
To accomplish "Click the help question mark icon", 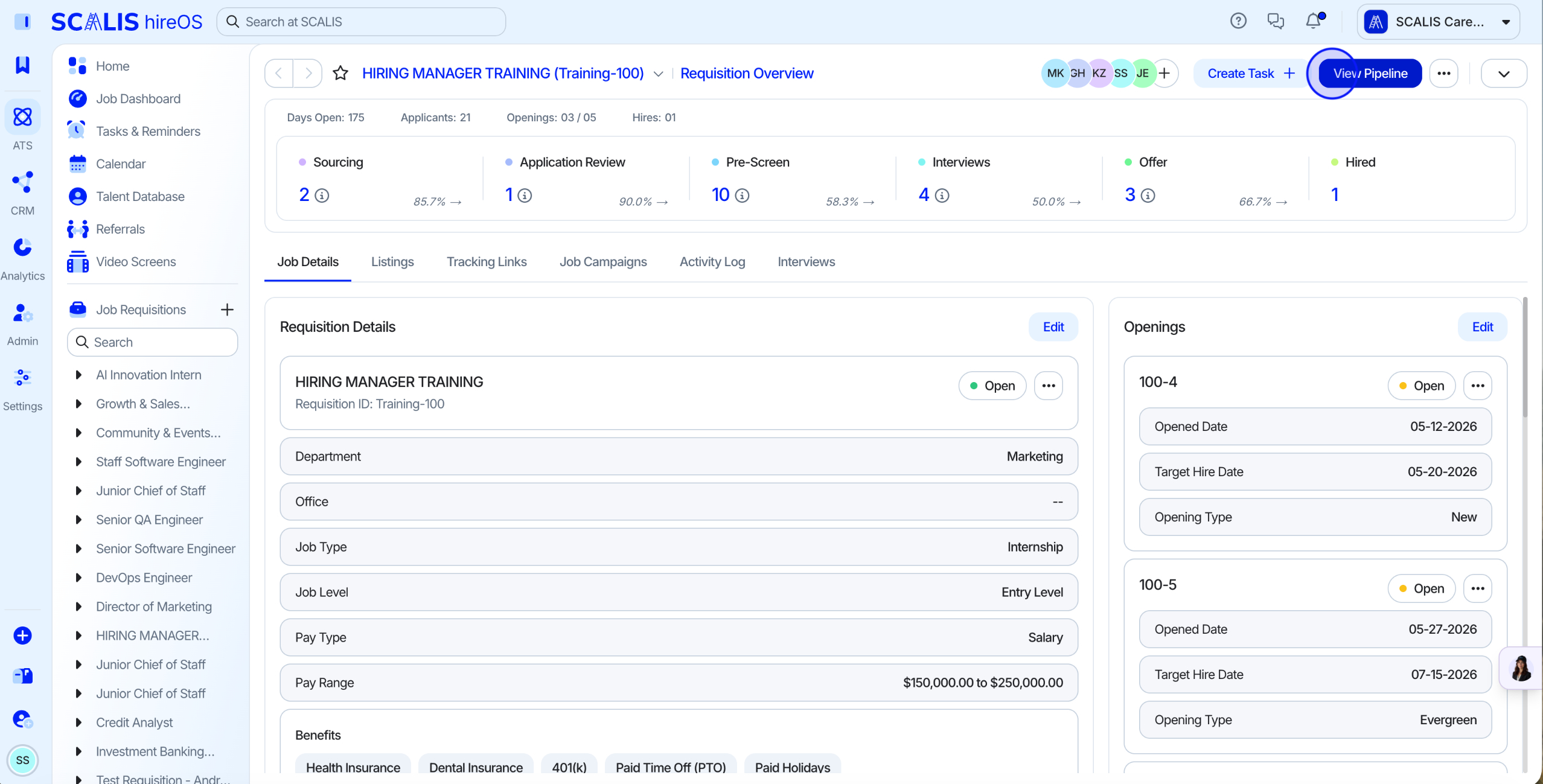I will click(x=1238, y=21).
